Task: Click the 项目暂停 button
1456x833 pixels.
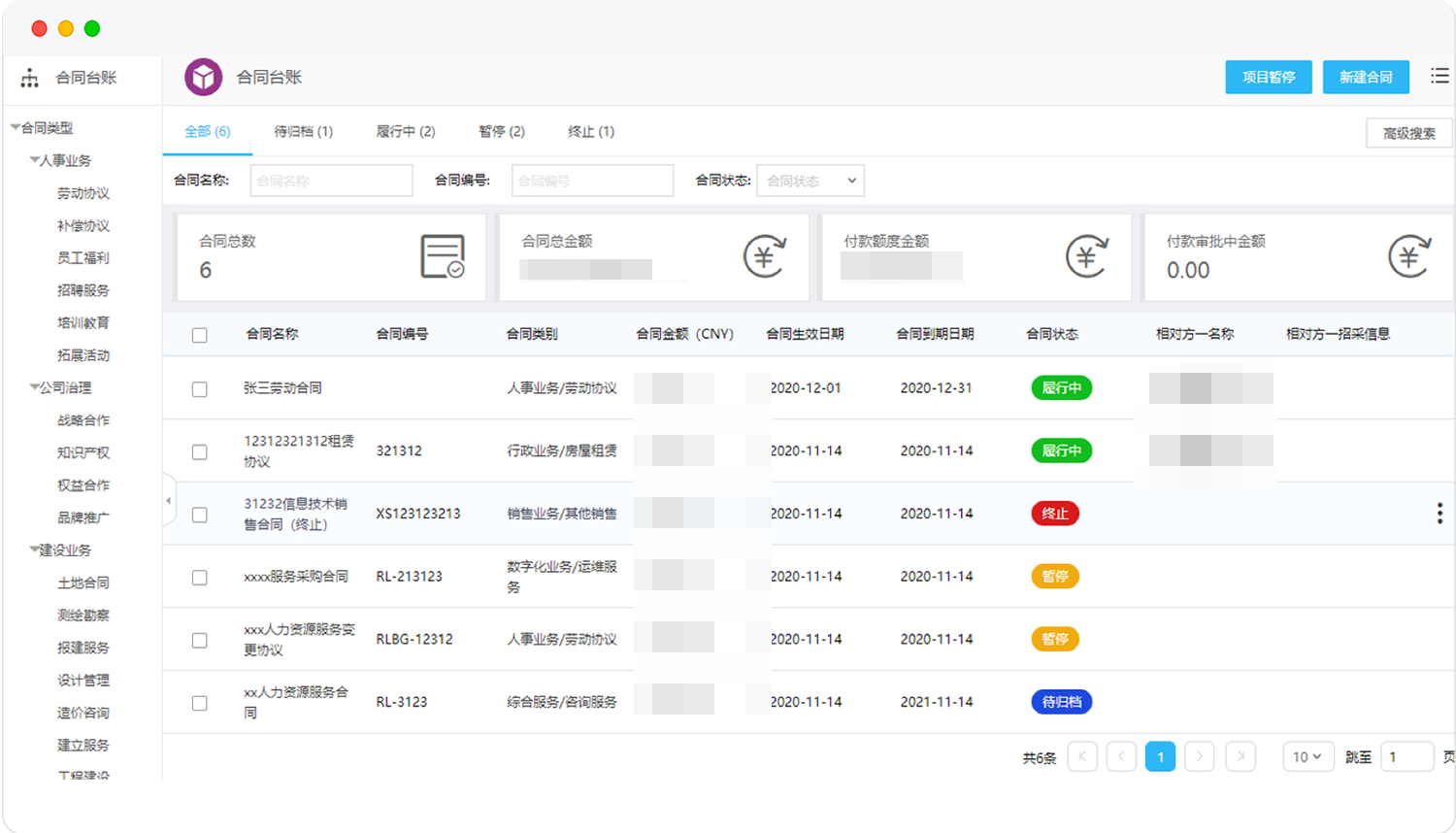Action: [x=1269, y=77]
